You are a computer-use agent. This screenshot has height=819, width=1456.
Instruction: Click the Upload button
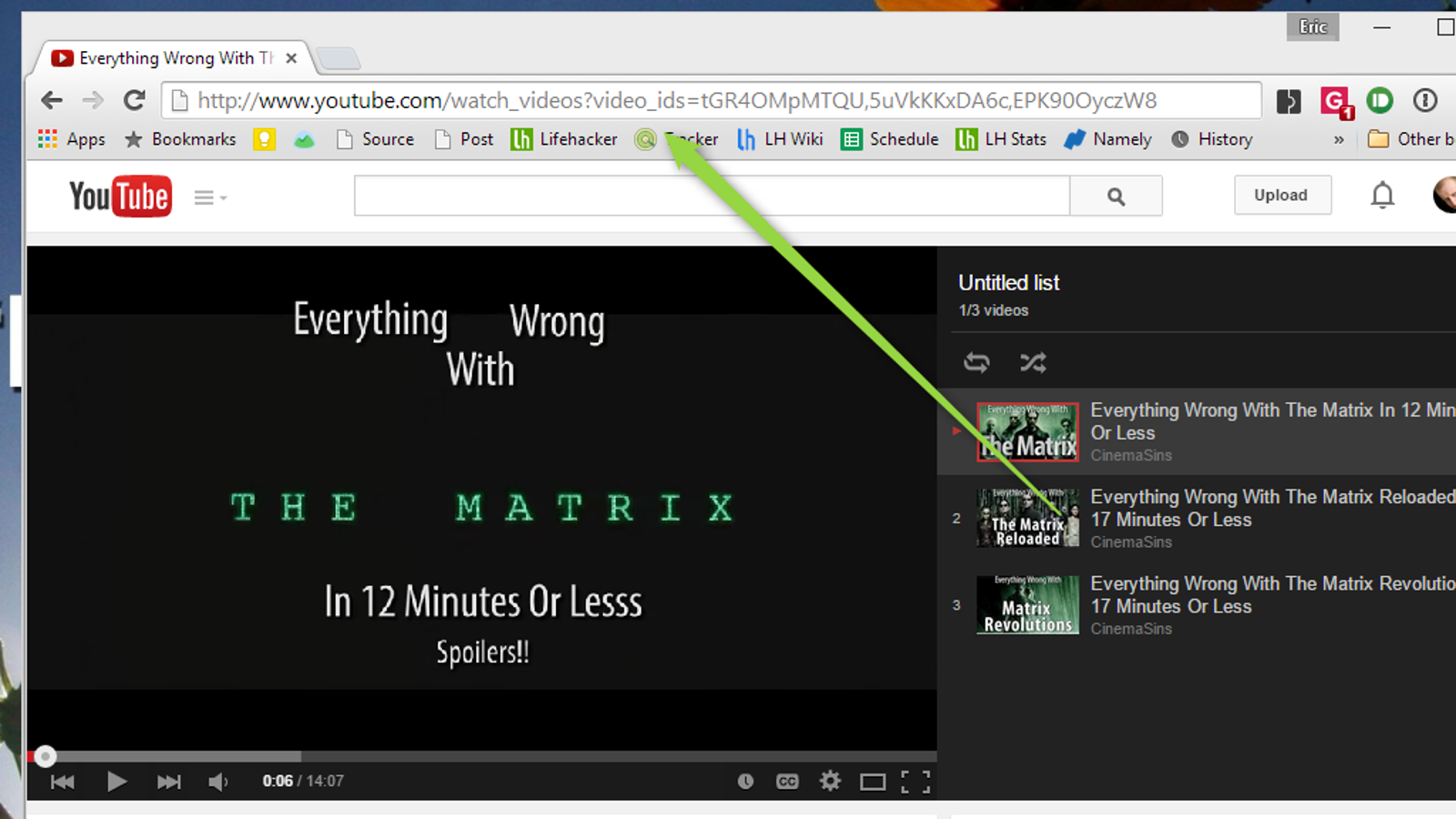[x=1281, y=196]
